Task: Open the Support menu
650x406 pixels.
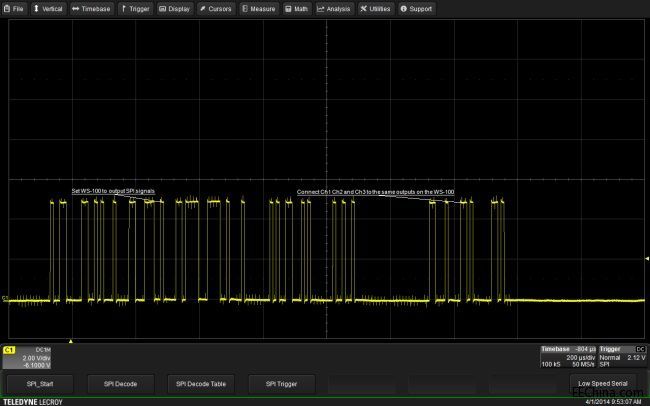Action: [417, 9]
